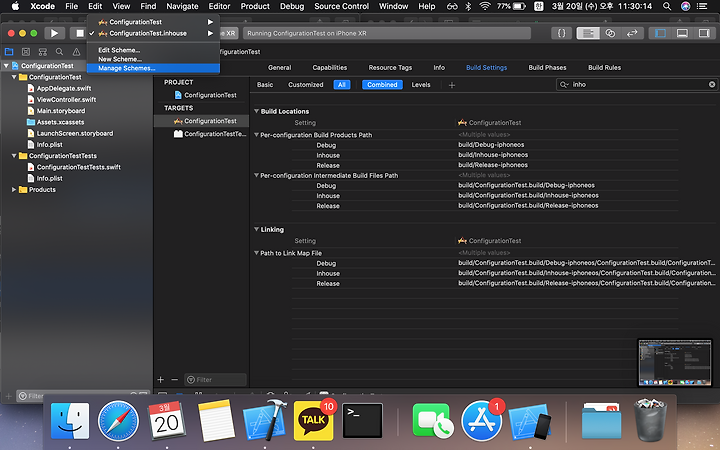Choose New Scheme menu entry
This screenshot has width=720, height=450.
click(153, 59)
